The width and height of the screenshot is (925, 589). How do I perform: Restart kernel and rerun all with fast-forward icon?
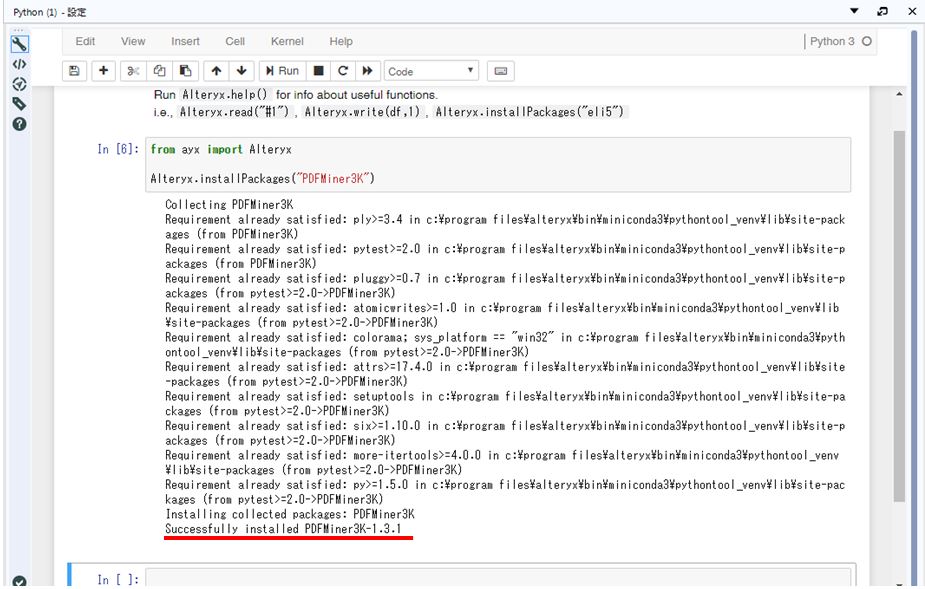(368, 71)
